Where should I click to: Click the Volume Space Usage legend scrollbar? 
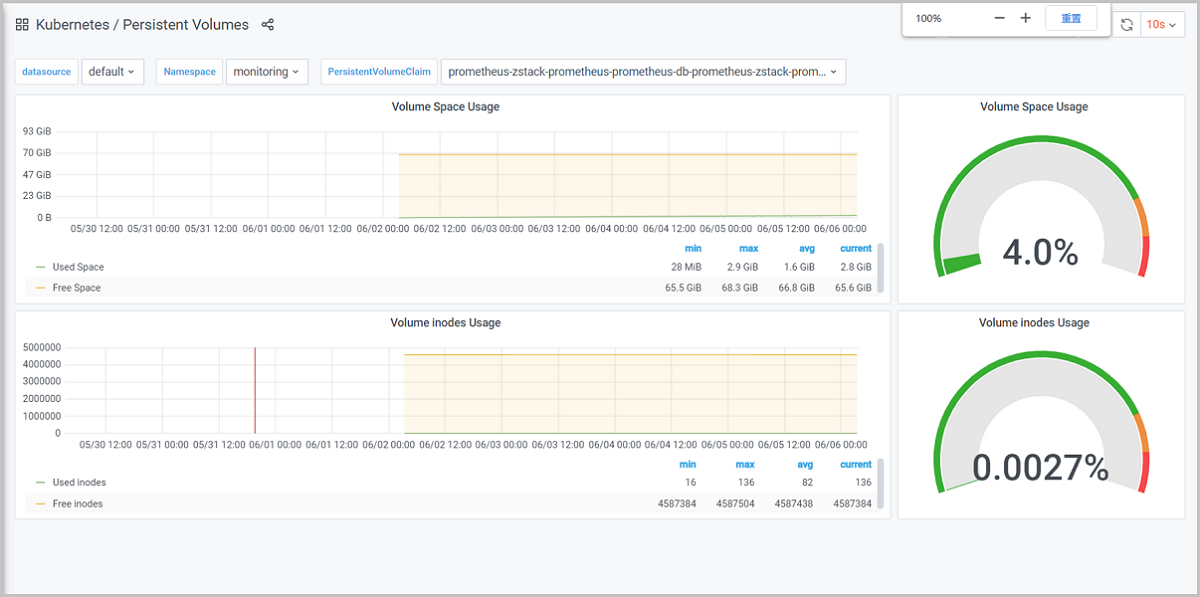881,267
